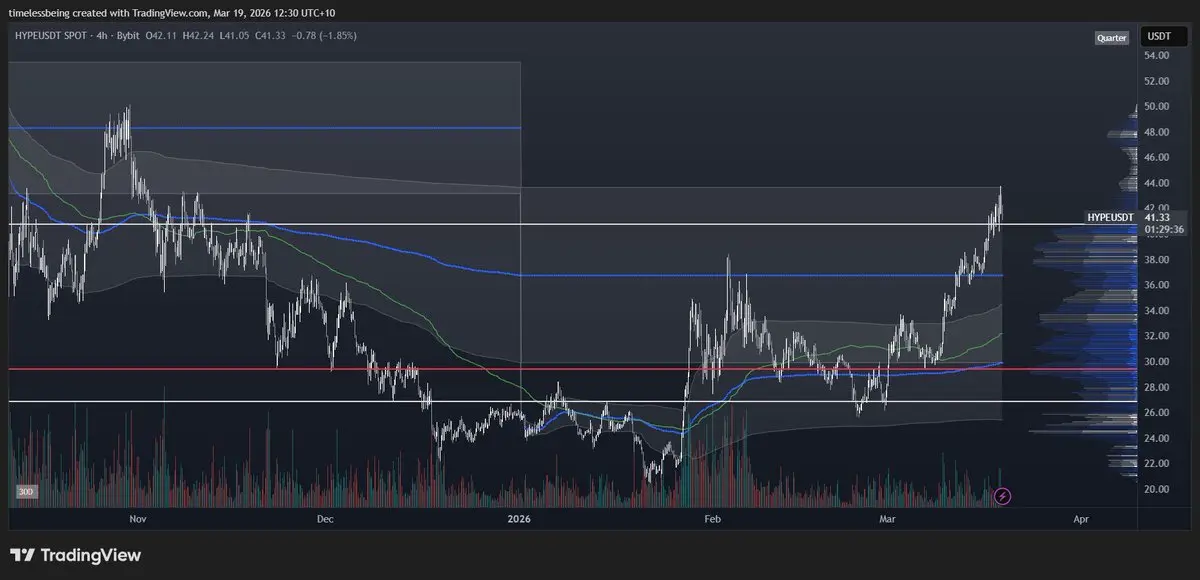Select the short blue horizontal line near 48.30
This screenshot has height=580, width=1200.
pos(265,128)
